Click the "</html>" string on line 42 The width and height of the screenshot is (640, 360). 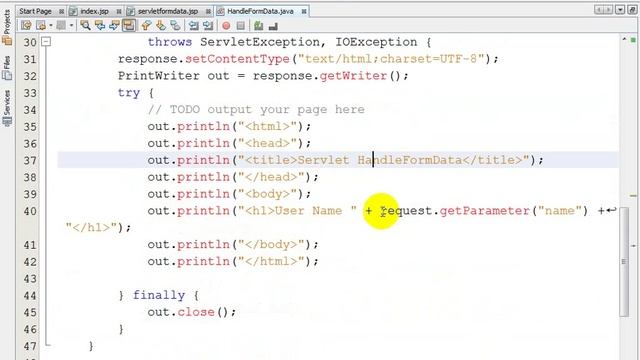pyautogui.click(x=271, y=261)
